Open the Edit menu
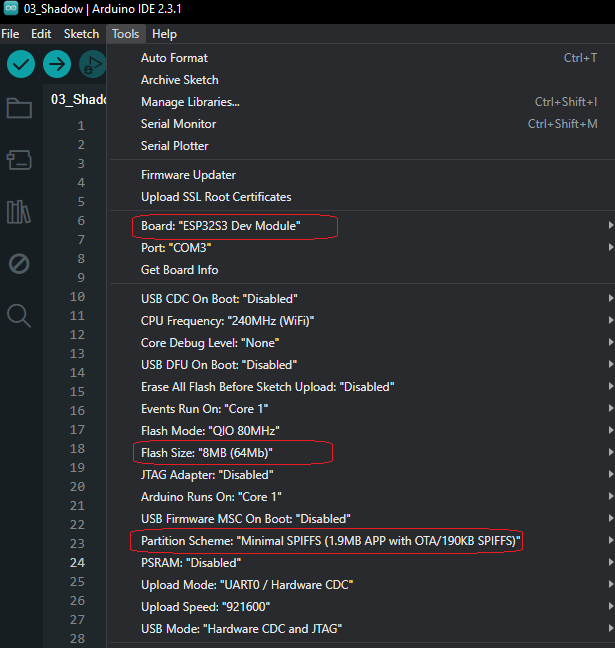615x648 pixels. click(x=41, y=34)
